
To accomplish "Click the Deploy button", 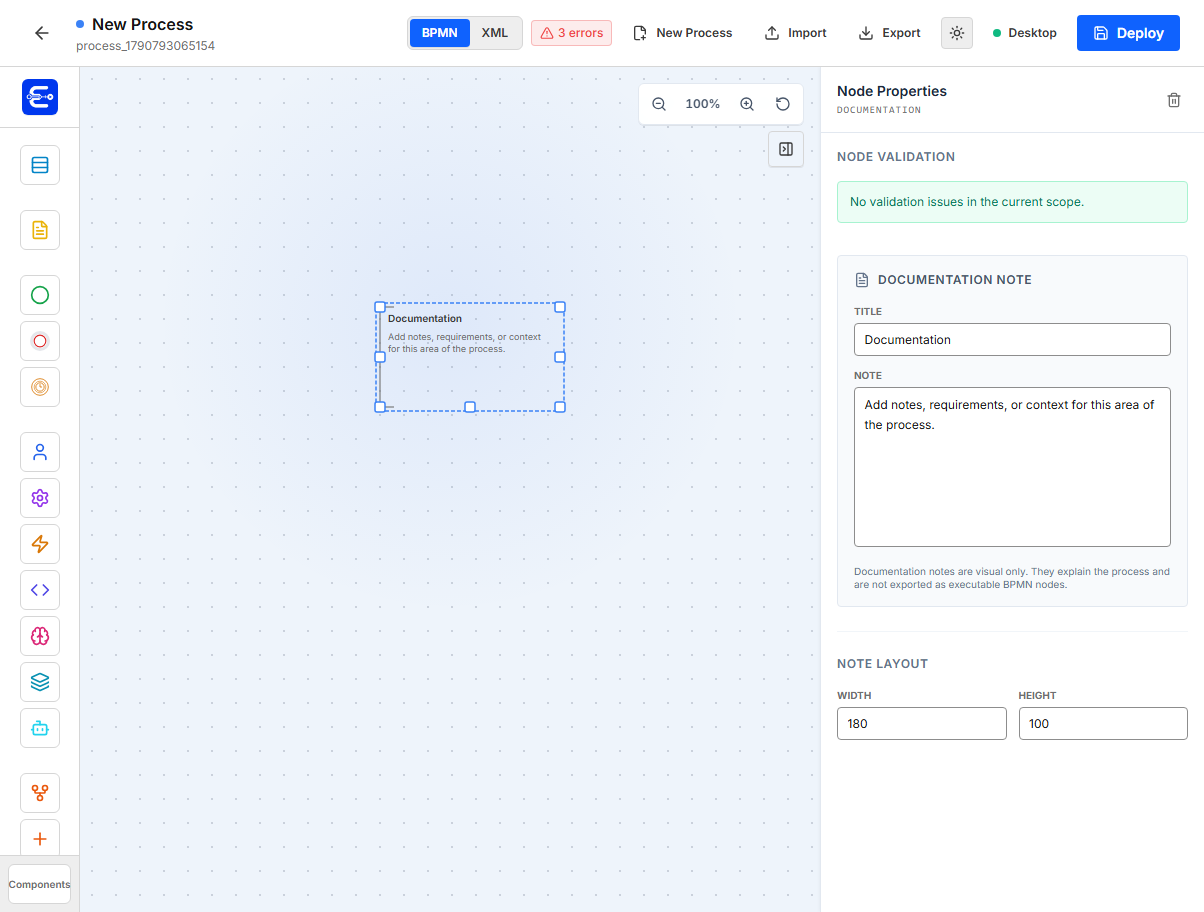I will point(1128,33).
